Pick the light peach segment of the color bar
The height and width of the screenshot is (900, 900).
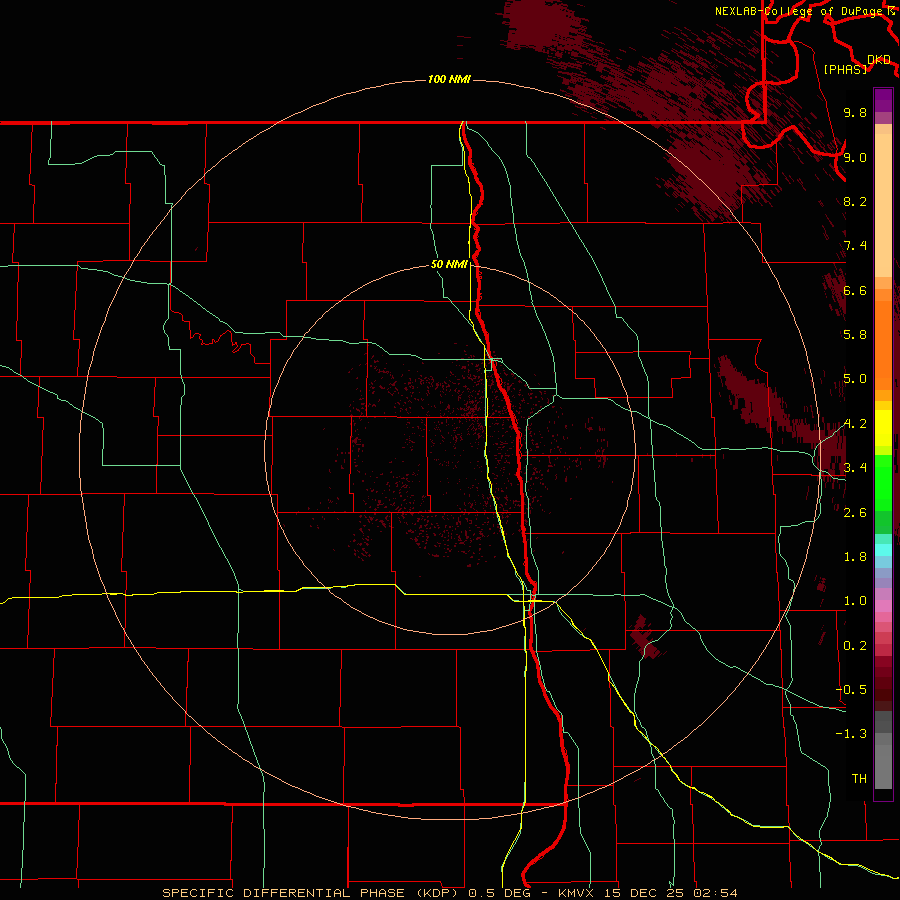(883, 205)
